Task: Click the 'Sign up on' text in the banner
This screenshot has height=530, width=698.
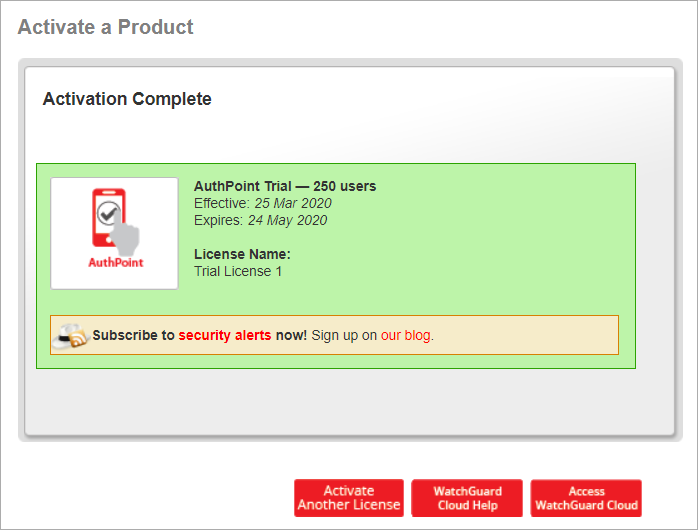Action: pos(344,335)
